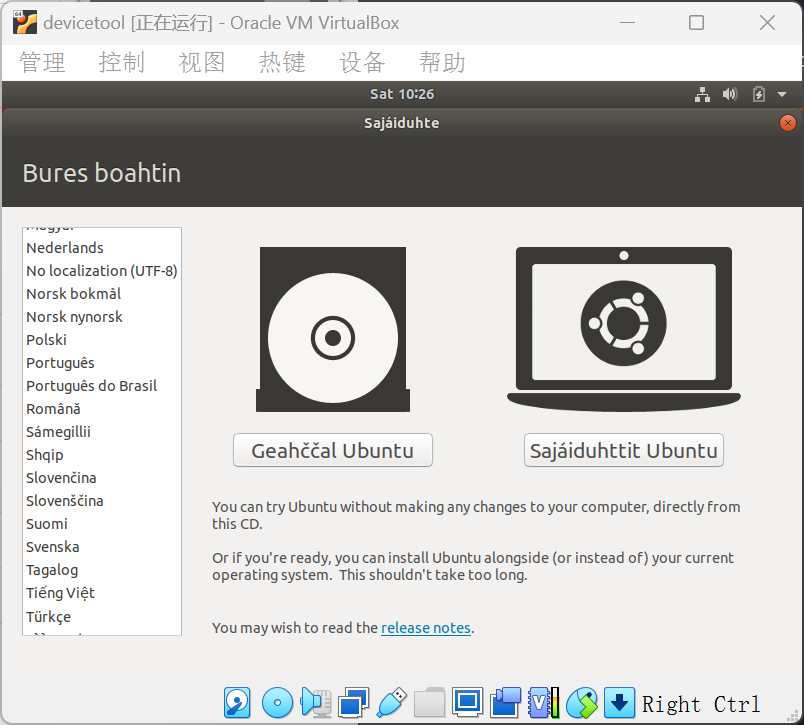Click the CD disc illustration above Geahččal Ubuntu
804x725 pixels.
333,329
